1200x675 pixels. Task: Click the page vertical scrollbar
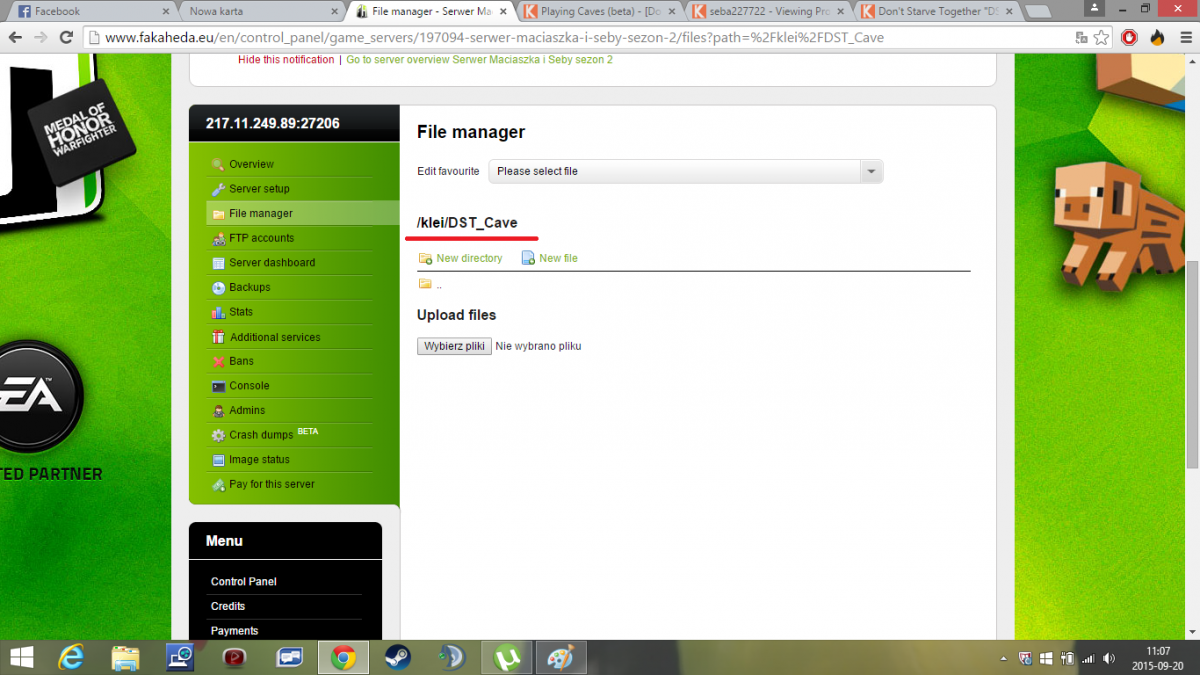1193,364
